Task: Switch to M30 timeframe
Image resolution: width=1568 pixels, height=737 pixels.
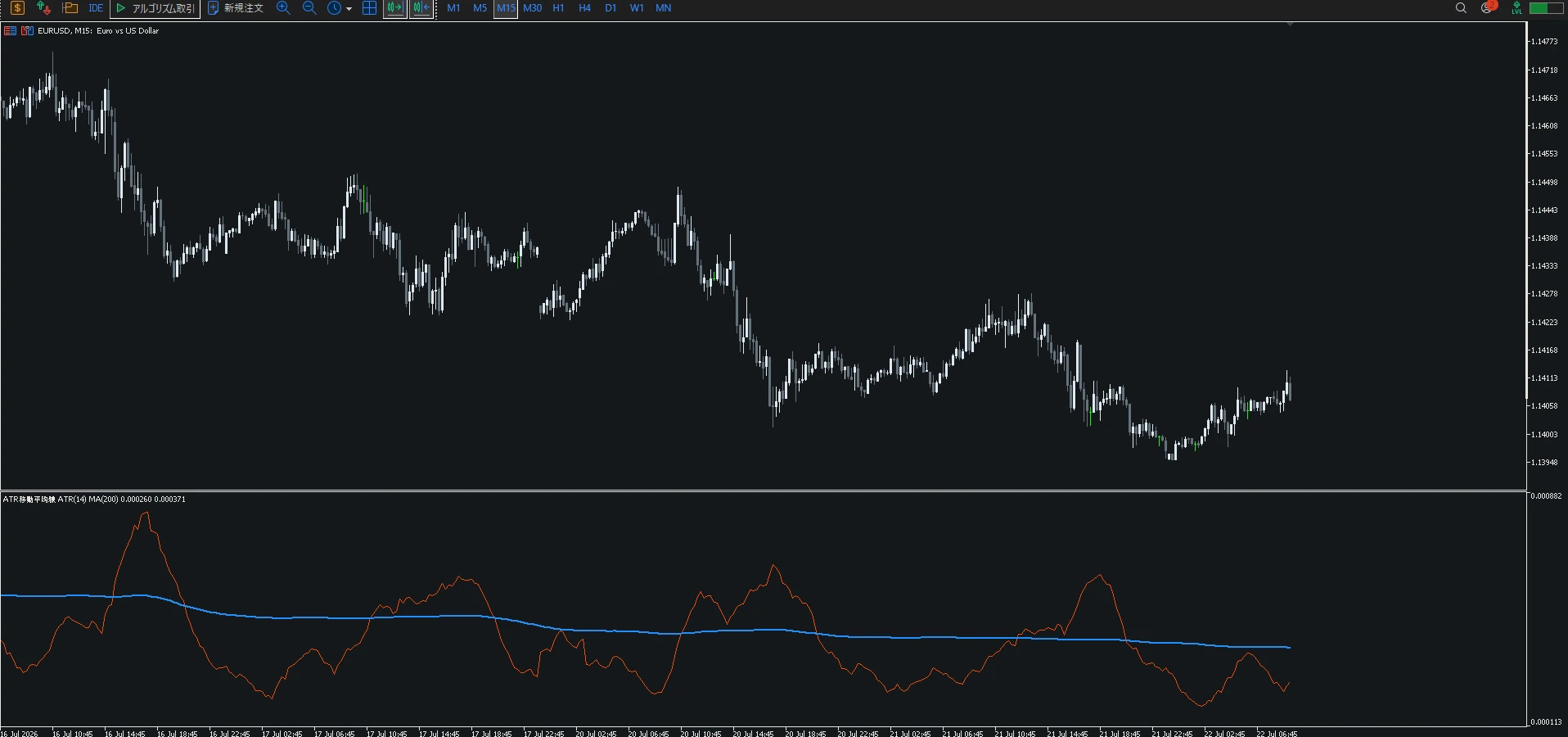Action: 532,8
